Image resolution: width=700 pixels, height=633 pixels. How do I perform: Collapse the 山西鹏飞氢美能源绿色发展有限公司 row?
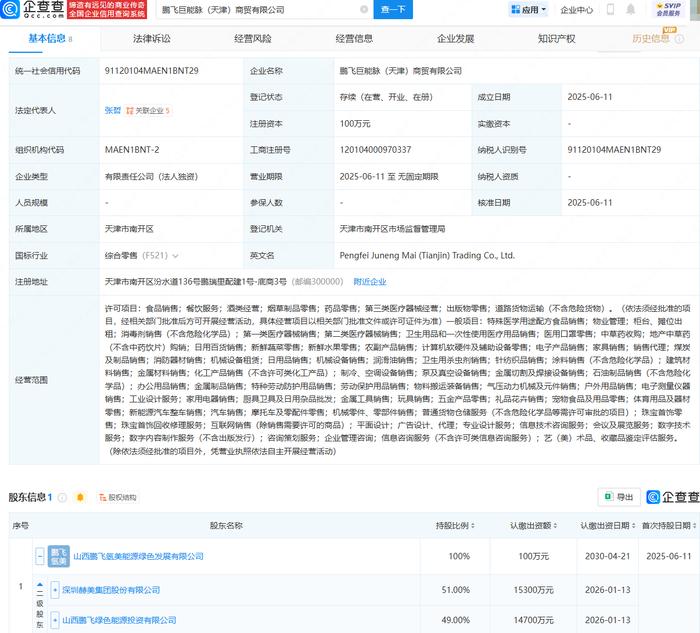(40, 556)
